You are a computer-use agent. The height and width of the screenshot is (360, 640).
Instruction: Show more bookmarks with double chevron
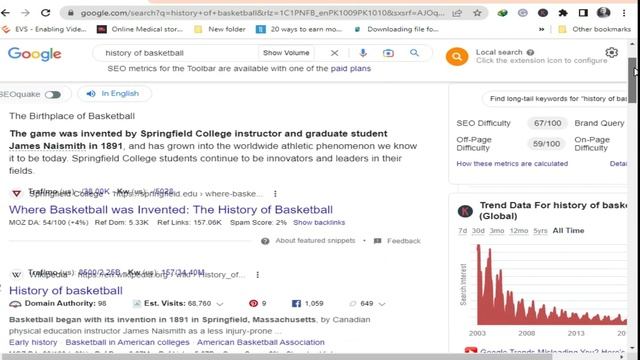(x=542, y=29)
